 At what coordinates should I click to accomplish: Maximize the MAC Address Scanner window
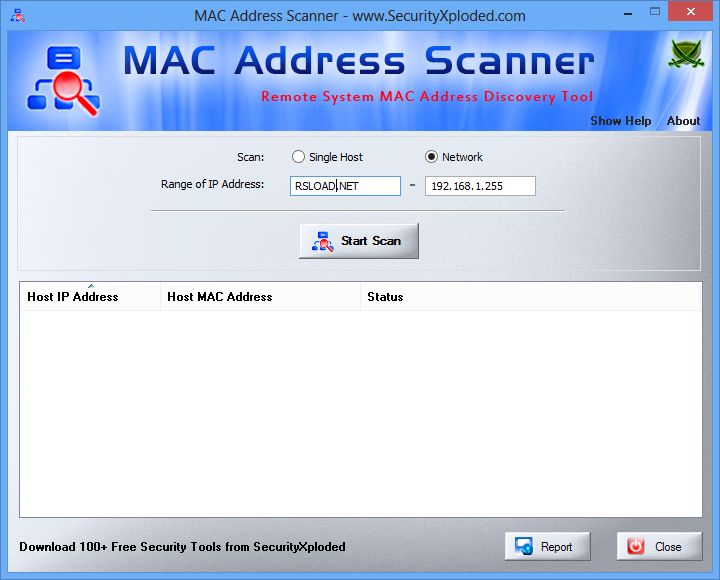point(655,12)
